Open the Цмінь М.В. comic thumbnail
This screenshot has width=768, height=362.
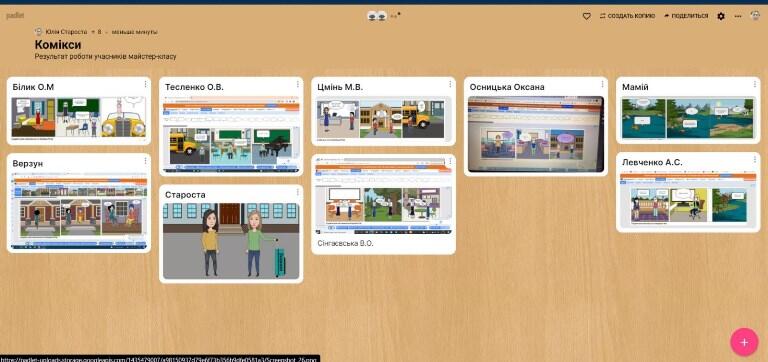(384, 119)
